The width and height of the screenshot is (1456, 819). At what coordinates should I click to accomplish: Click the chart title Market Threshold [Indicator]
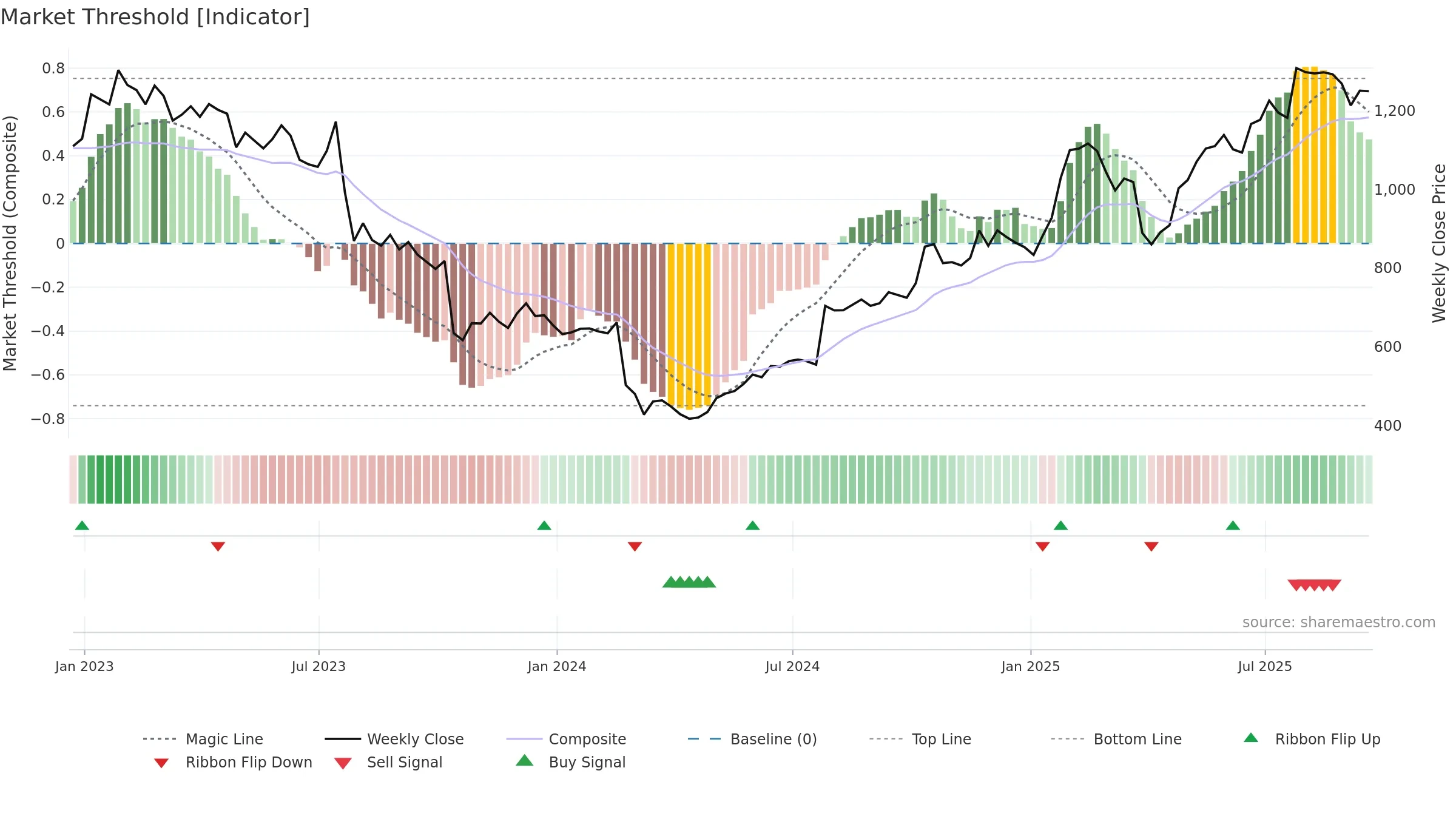(x=155, y=17)
